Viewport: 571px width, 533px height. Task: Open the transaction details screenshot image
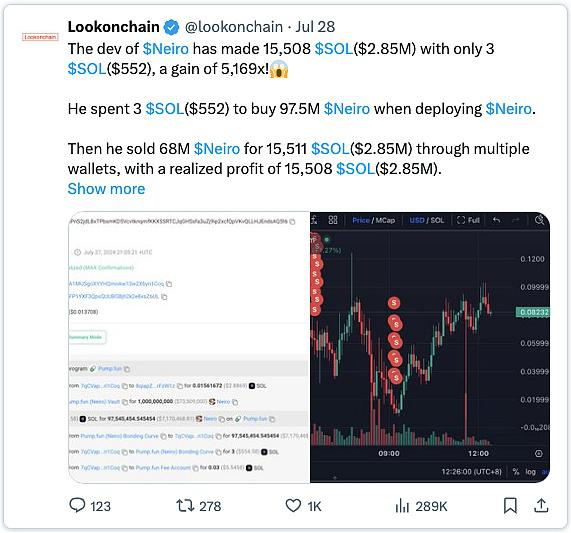[x=189, y=347]
